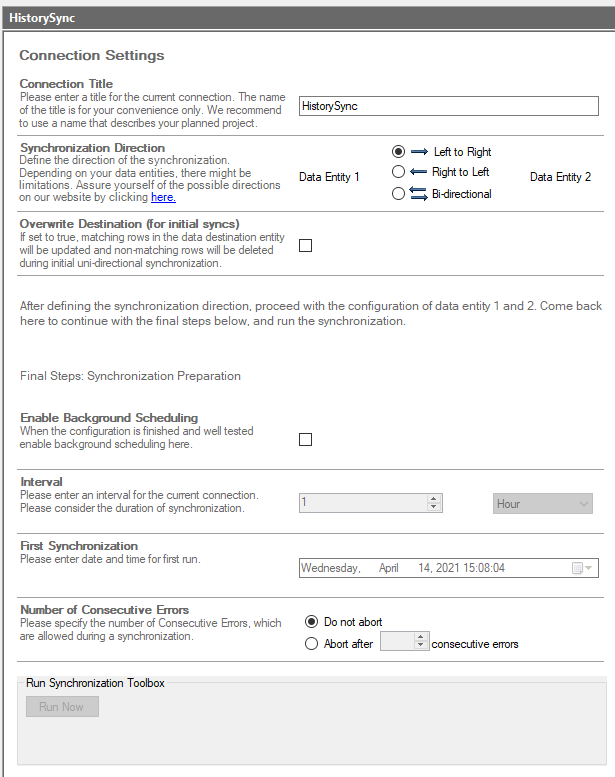Choose the Abort after consecutive errors option
The width and height of the screenshot is (615, 777).
(x=311, y=644)
